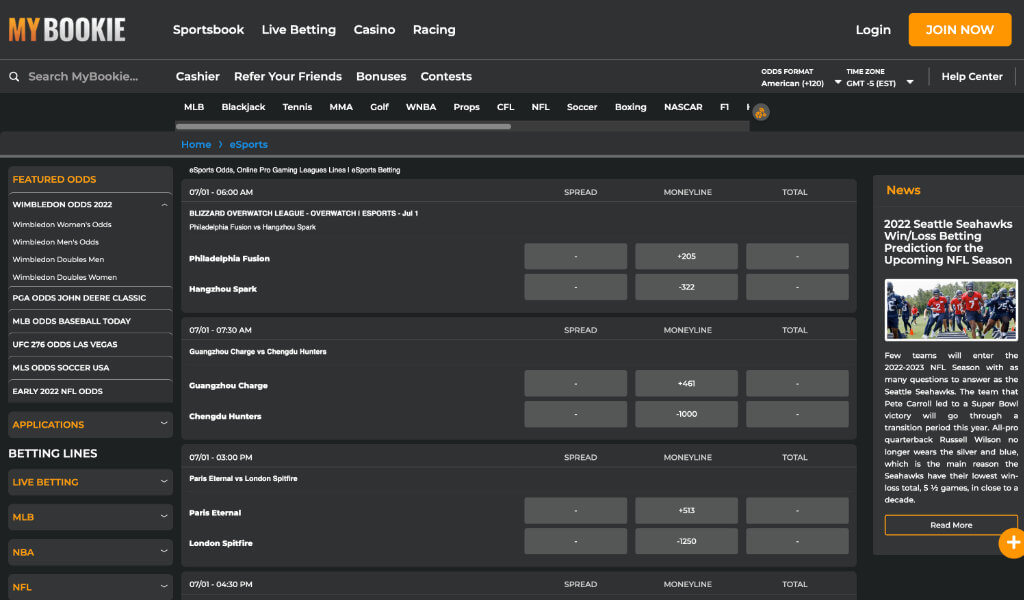Pick Guangzhou Charge moneyline +461

coord(686,384)
